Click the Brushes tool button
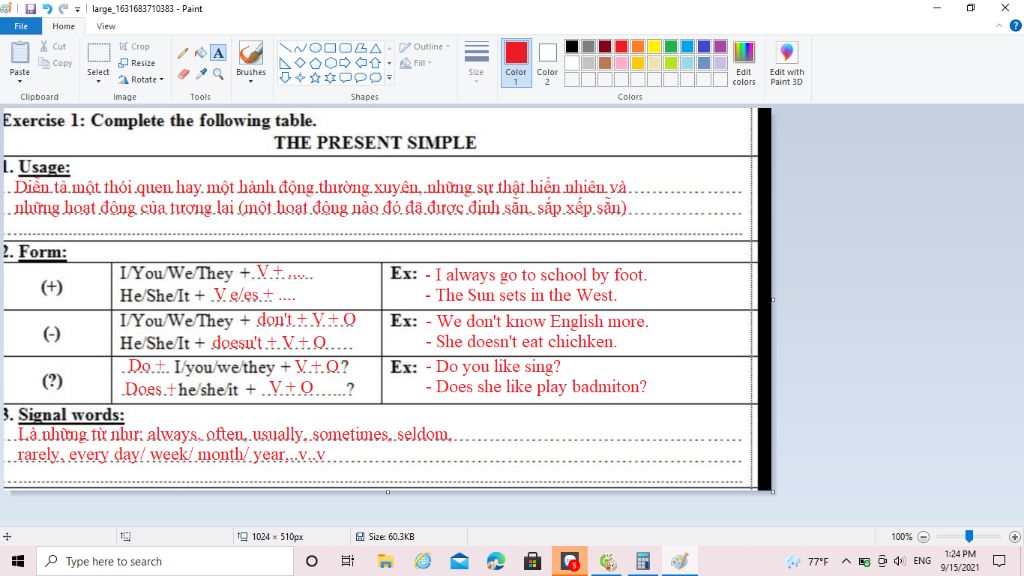The image size is (1024, 576). (x=251, y=54)
